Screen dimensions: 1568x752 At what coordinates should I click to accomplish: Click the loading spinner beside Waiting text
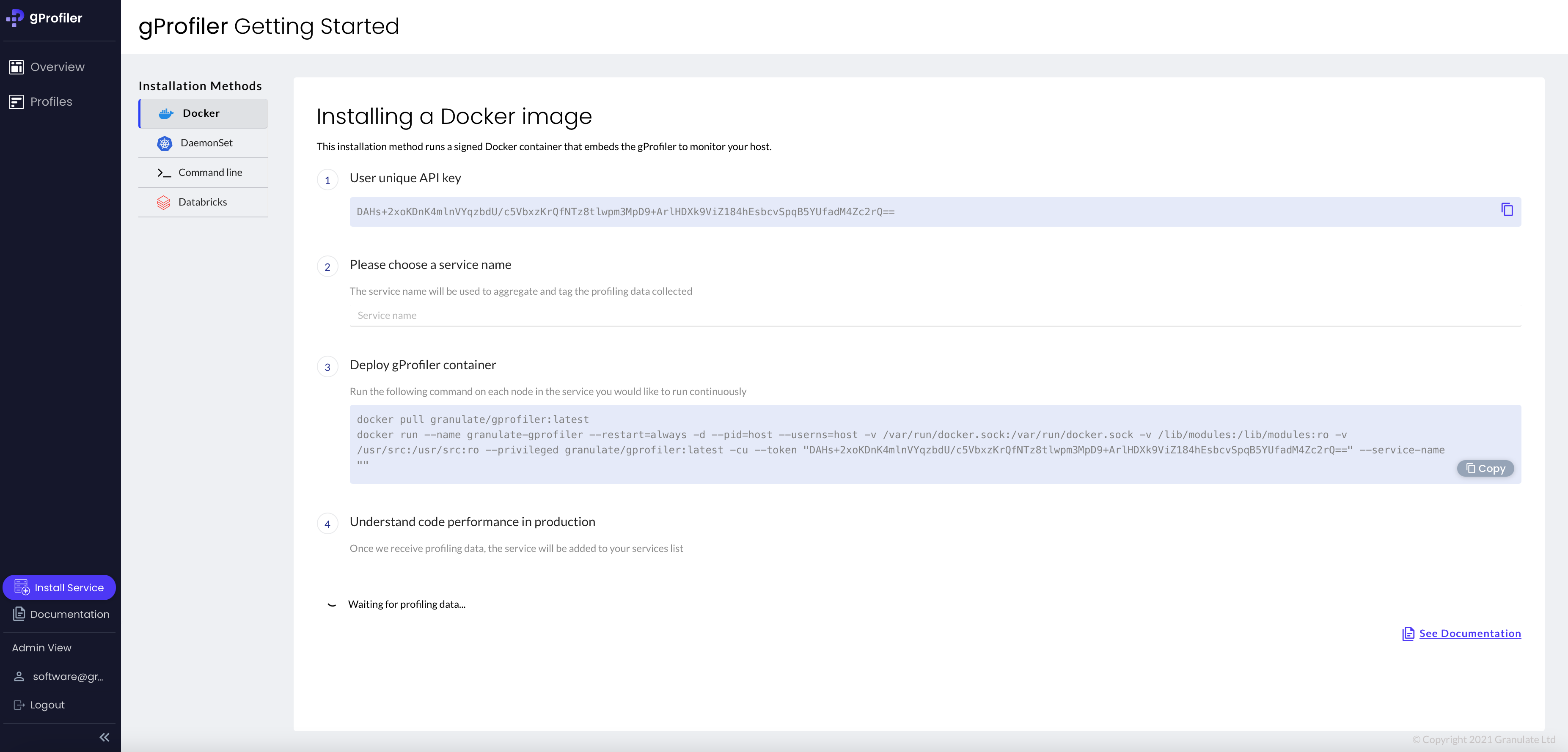[332, 604]
